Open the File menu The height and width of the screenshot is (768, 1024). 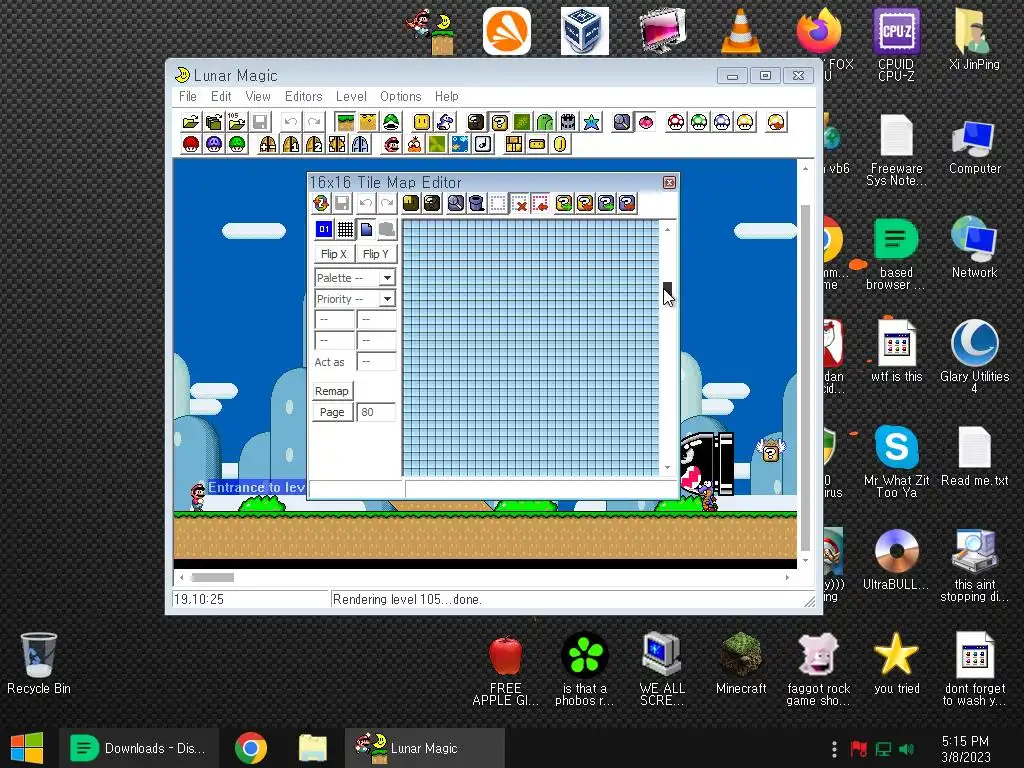(187, 96)
